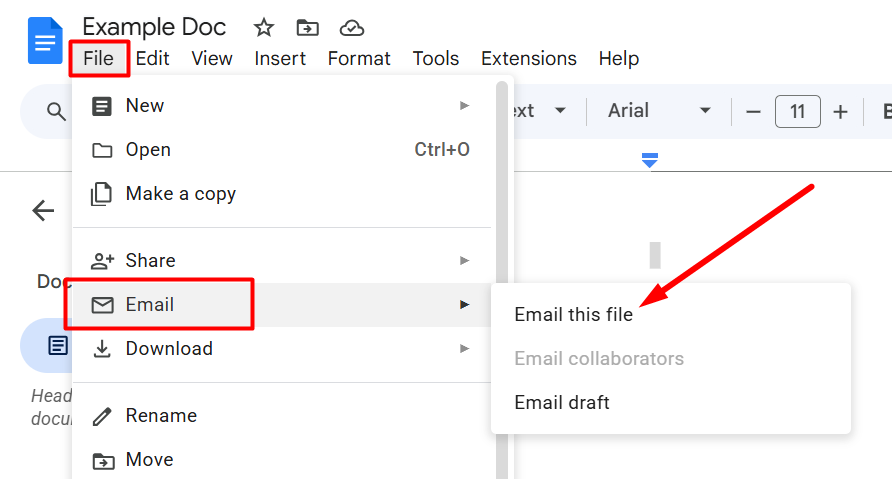Open the Insert menu
Viewport: 892px width, 479px height.
coord(280,58)
